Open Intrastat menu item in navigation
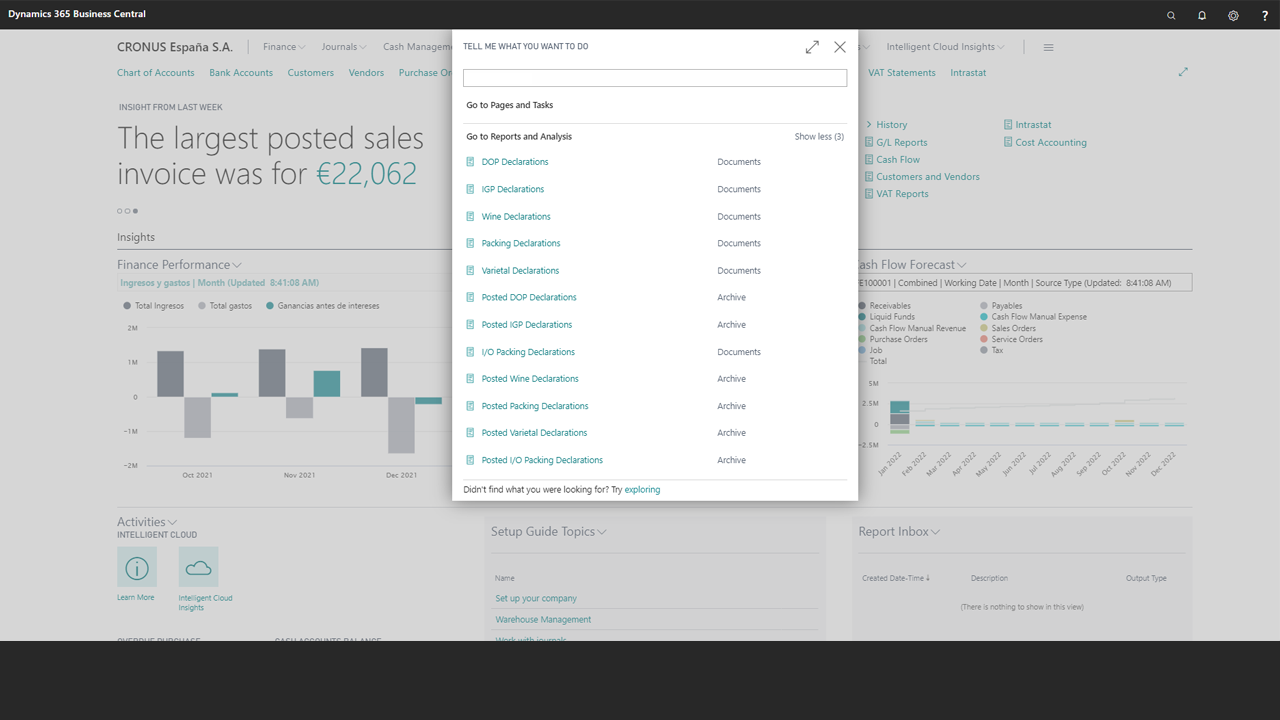The height and width of the screenshot is (720, 1280). [x=968, y=73]
